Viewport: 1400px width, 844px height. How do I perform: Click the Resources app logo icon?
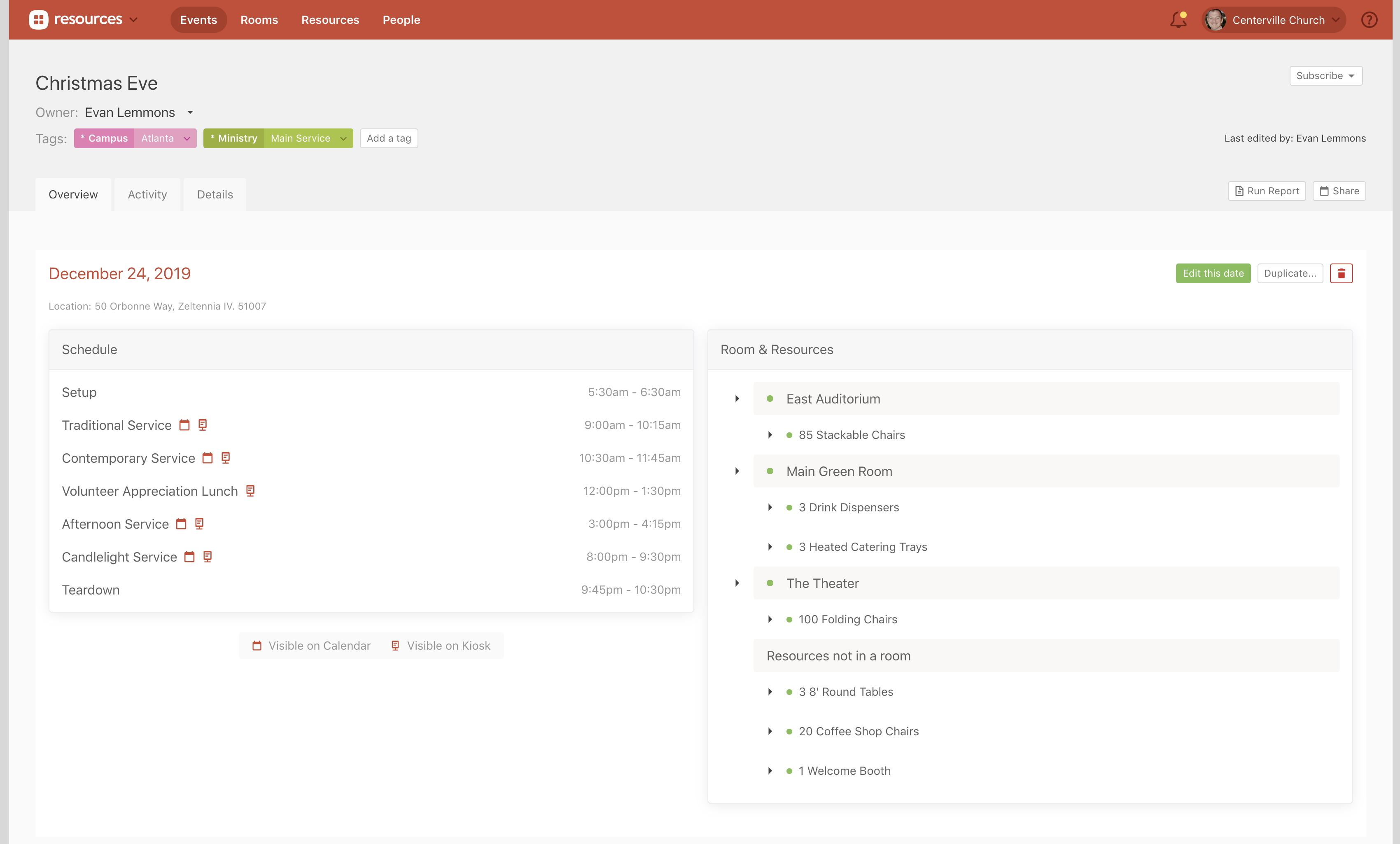(39, 20)
